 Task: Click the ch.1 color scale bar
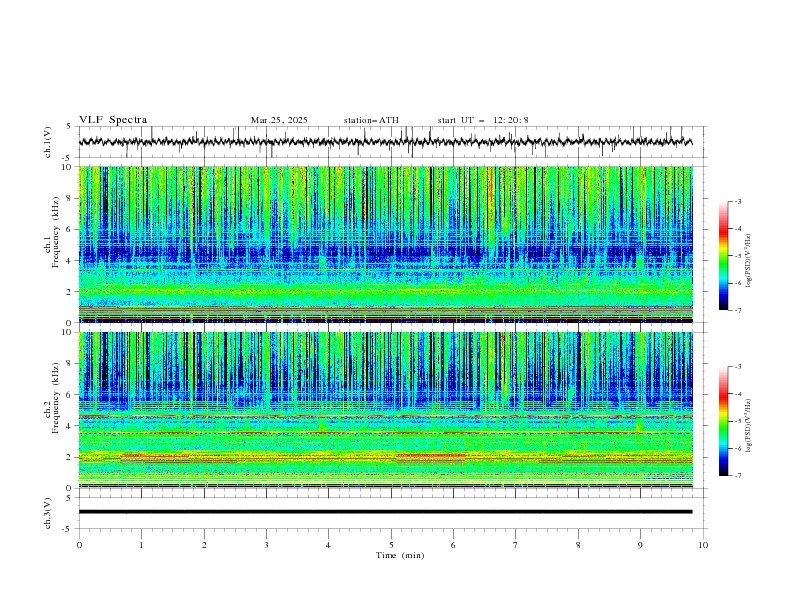point(724,256)
